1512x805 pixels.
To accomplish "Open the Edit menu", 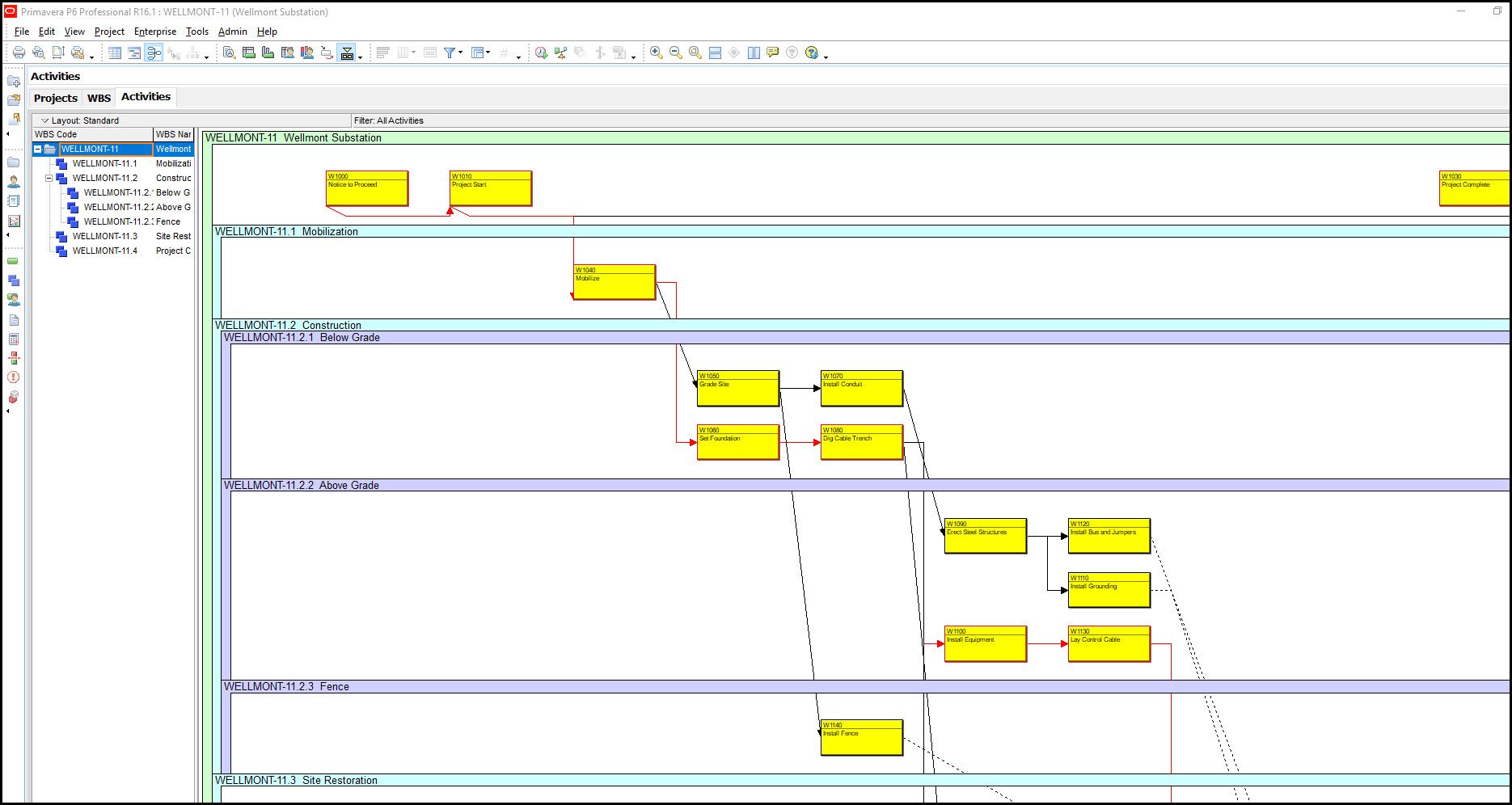I will pyautogui.click(x=47, y=32).
